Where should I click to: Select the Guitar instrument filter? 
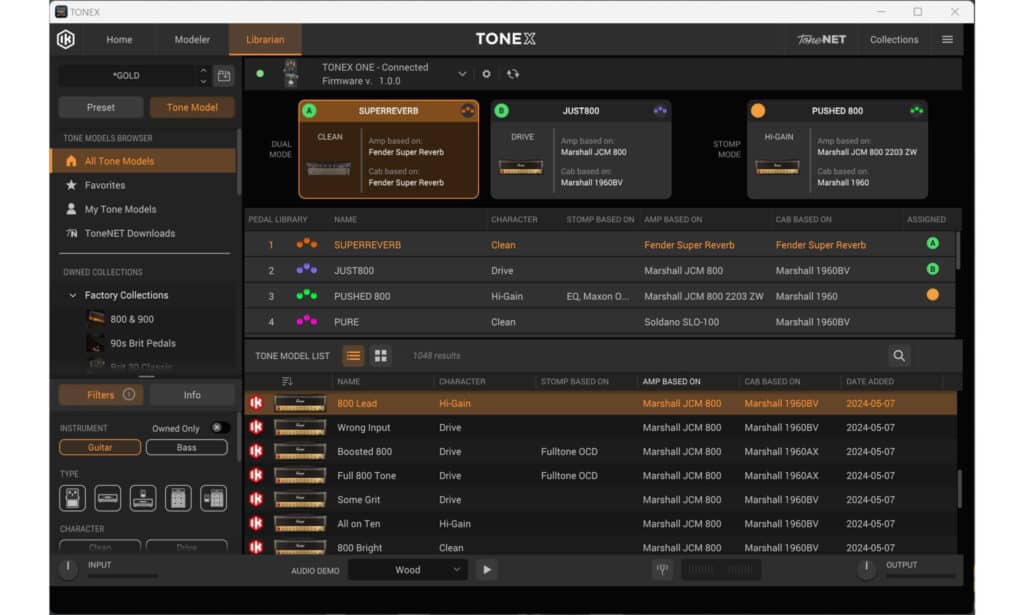tap(100, 448)
